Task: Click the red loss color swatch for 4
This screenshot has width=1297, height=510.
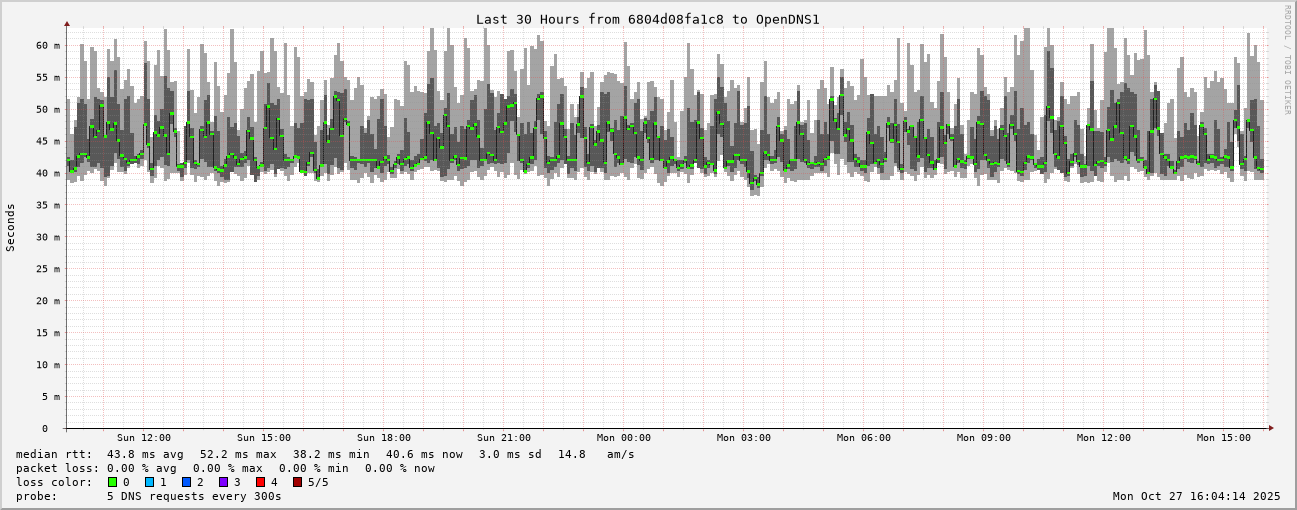Action: tap(260, 482)
